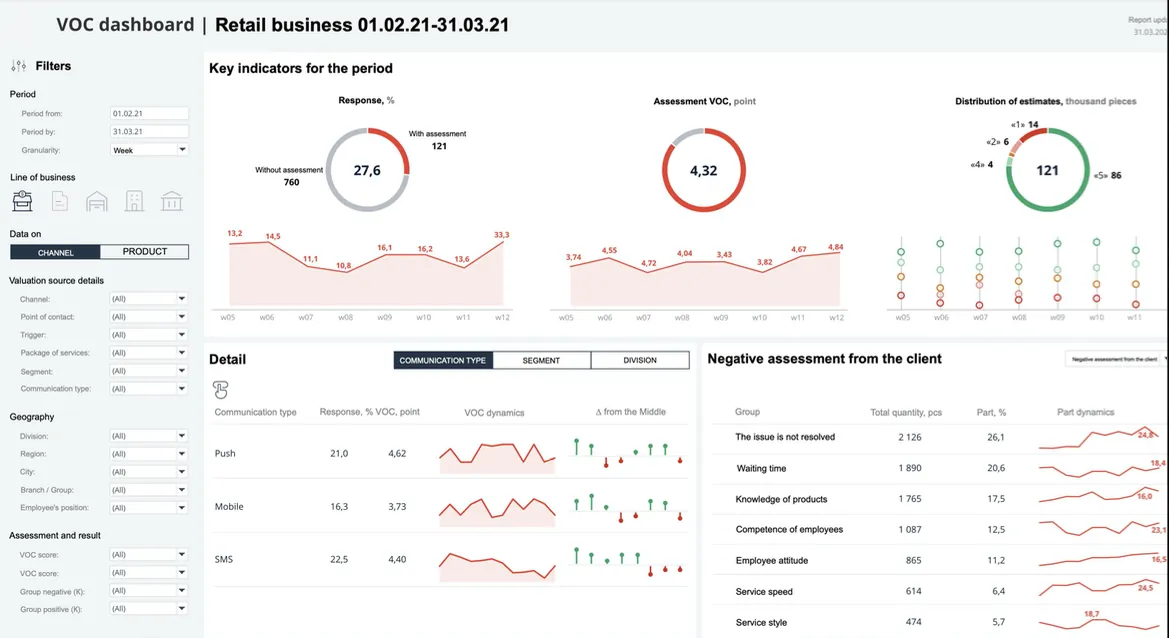Select the COMMUNICATION TYPE tab

point(443,360)
